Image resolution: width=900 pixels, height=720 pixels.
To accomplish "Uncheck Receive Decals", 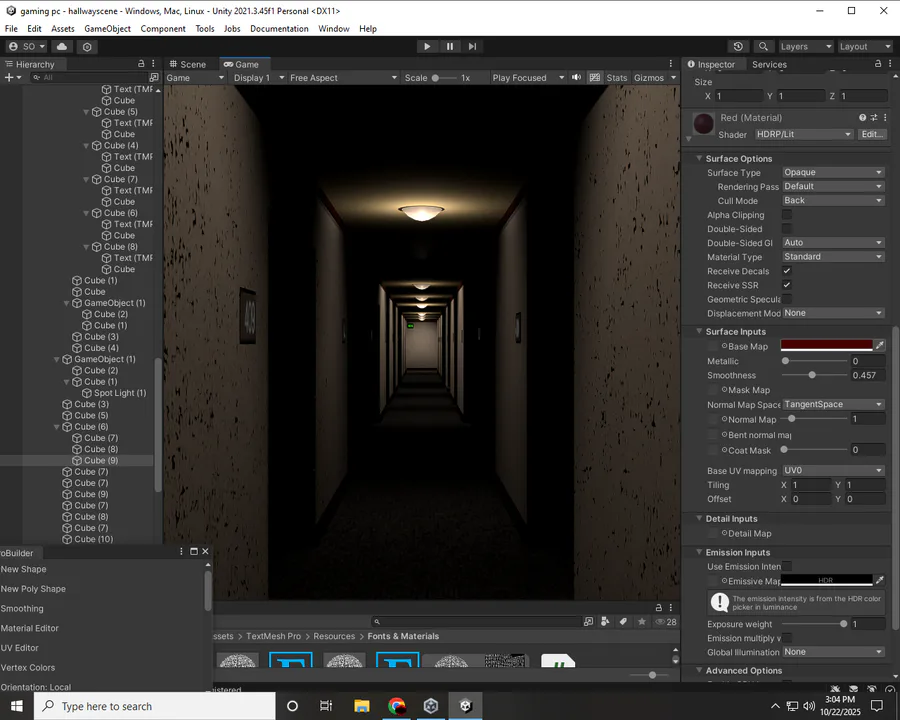I will coord(787,270).
